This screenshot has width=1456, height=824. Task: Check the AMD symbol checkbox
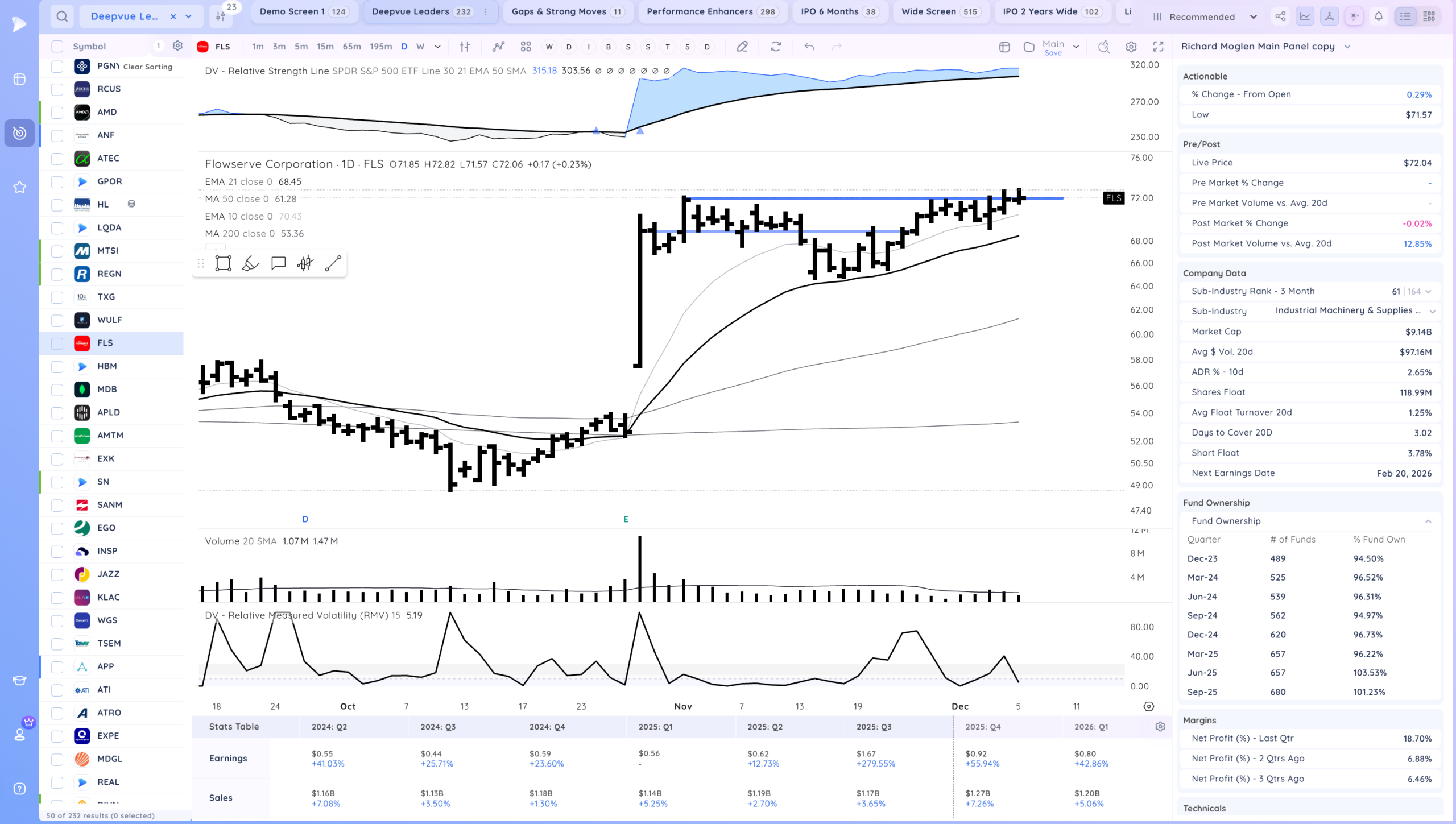[x=57, y=112]
